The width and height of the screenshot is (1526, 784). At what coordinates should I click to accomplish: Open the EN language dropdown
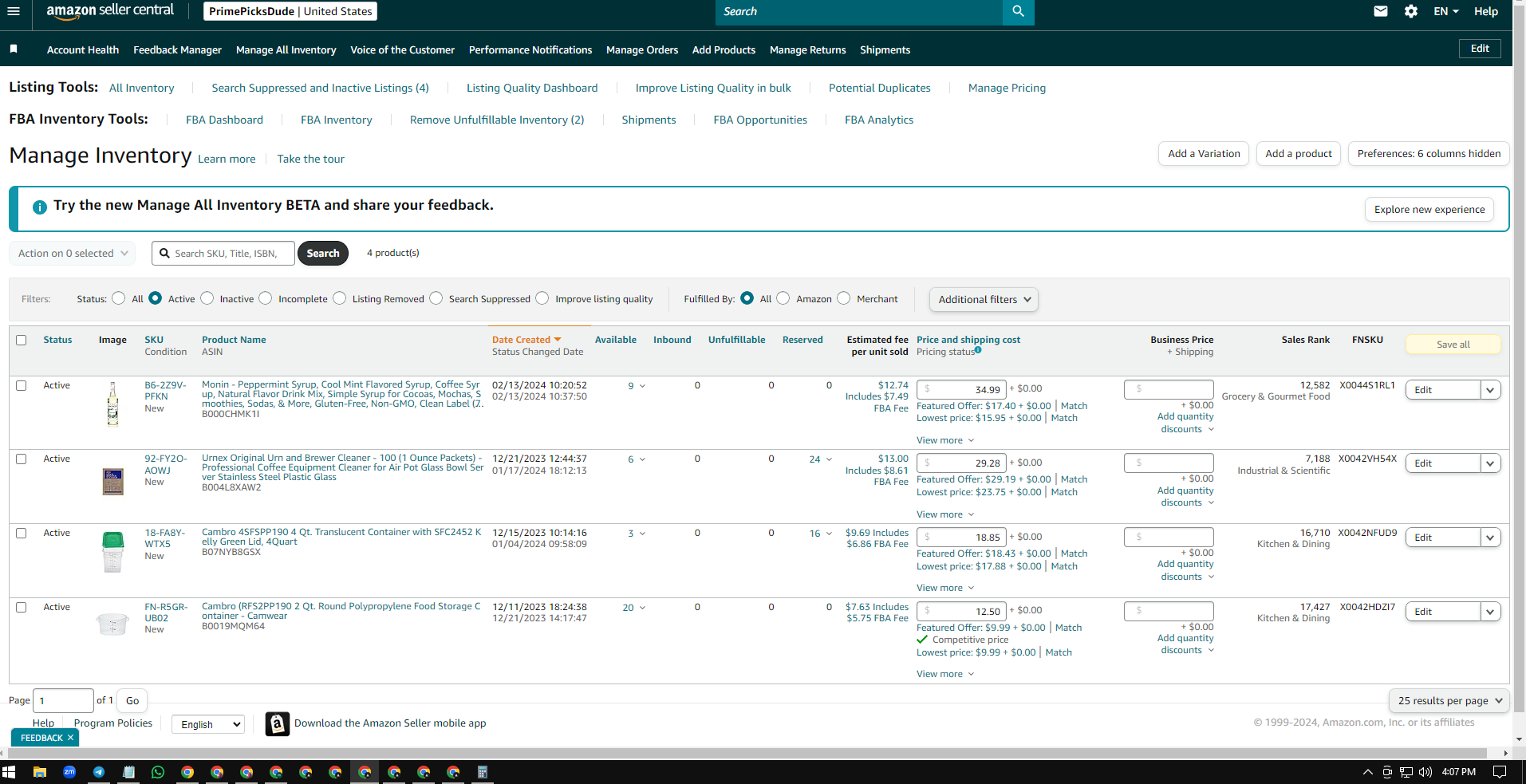[1445, 11]
